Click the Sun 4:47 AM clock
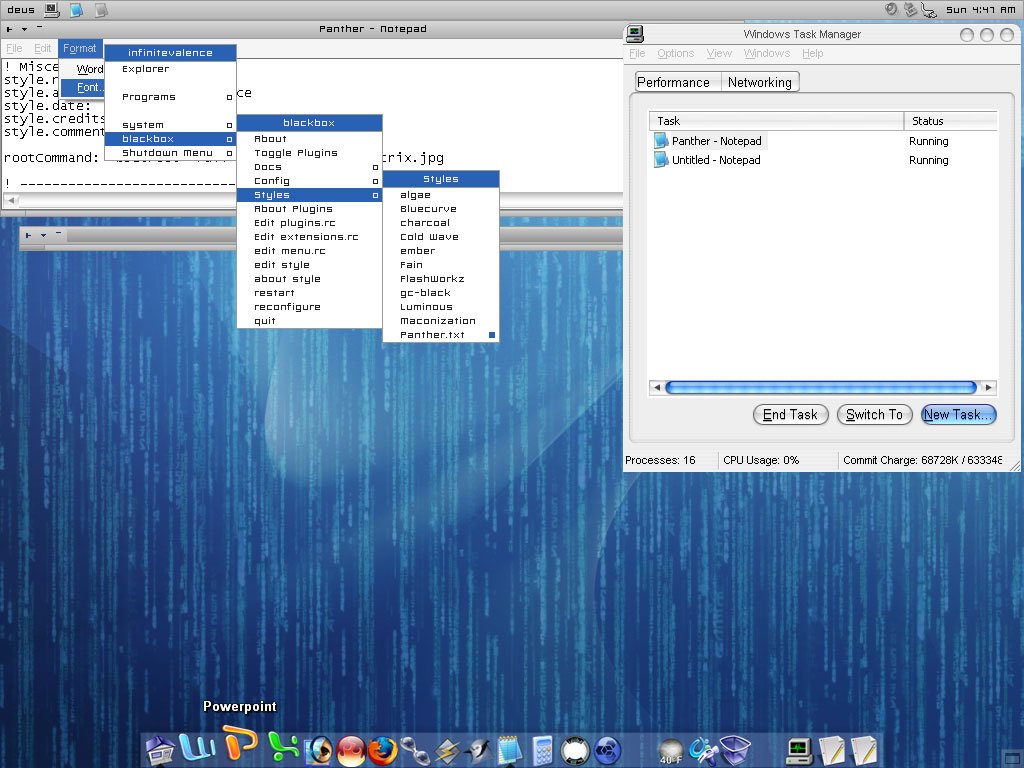This screenshot has height=768, width=1024. (x=981, y=10)
